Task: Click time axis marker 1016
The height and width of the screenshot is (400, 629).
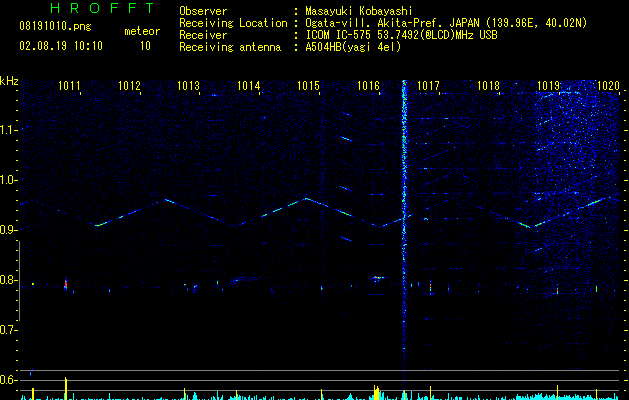Action: click(x=368, y=86)
